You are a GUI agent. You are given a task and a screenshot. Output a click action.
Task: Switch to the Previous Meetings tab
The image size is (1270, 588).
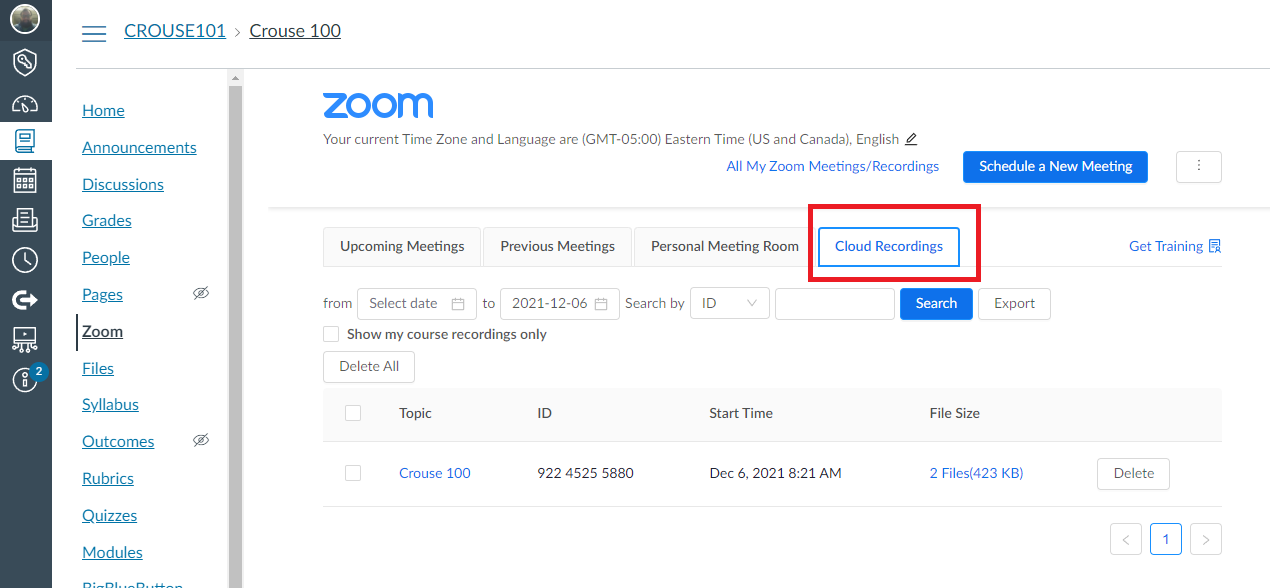coord(558,246)
